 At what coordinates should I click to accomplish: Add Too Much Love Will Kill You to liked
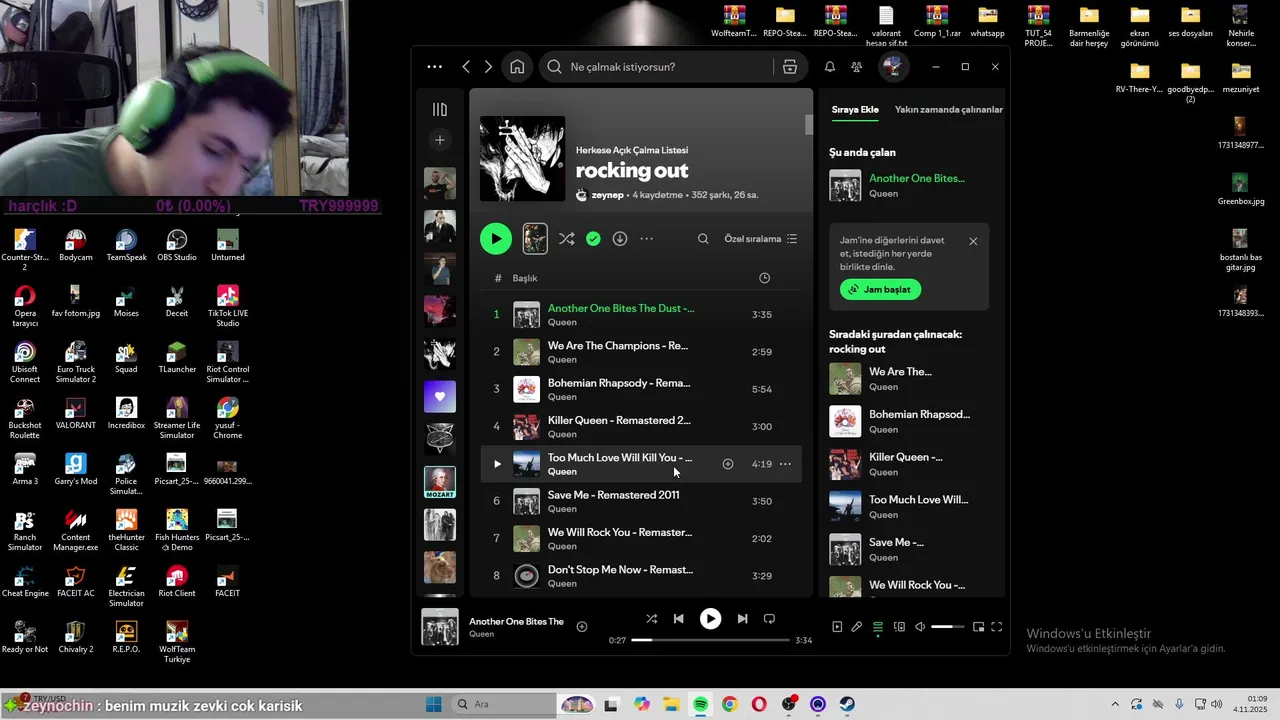click(728, 464)
